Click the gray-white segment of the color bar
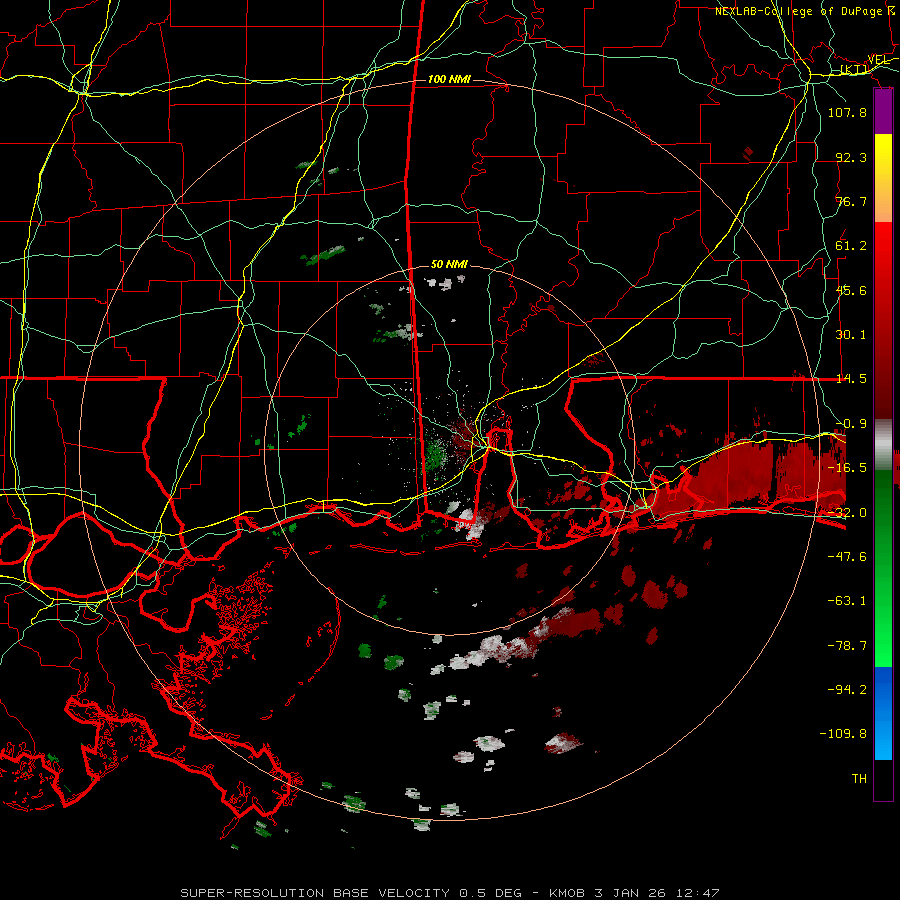 883,444
